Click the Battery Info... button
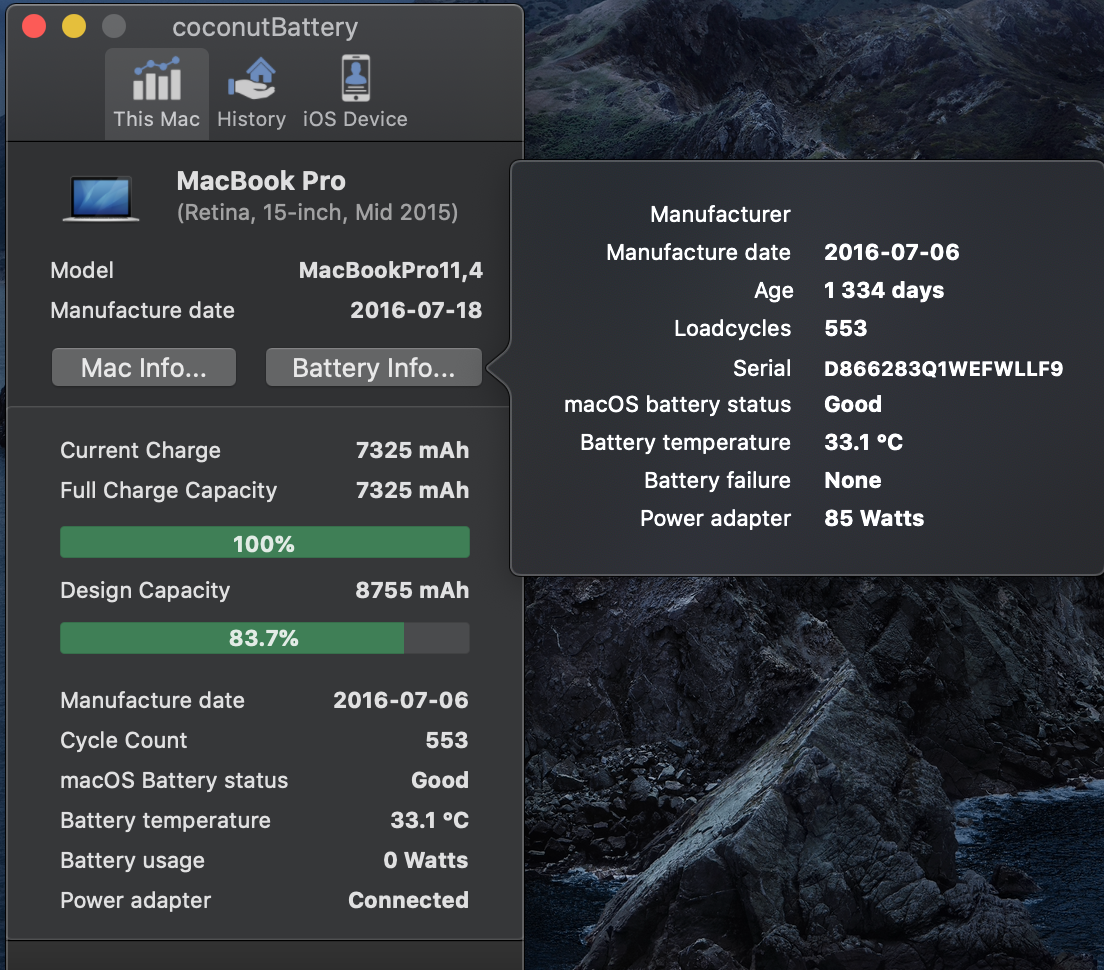 pos(374,367)
